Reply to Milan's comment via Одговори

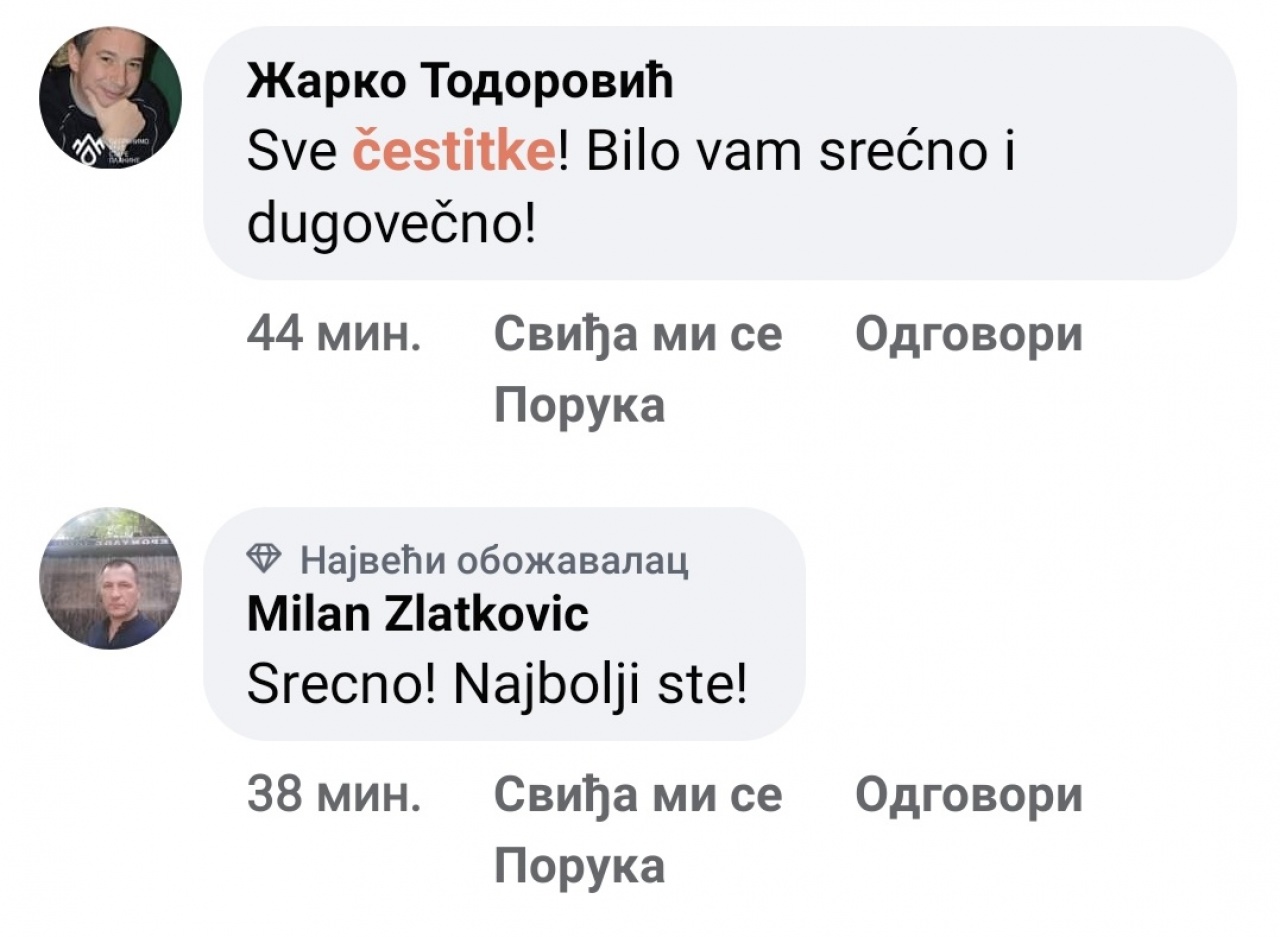click(968, 795)
